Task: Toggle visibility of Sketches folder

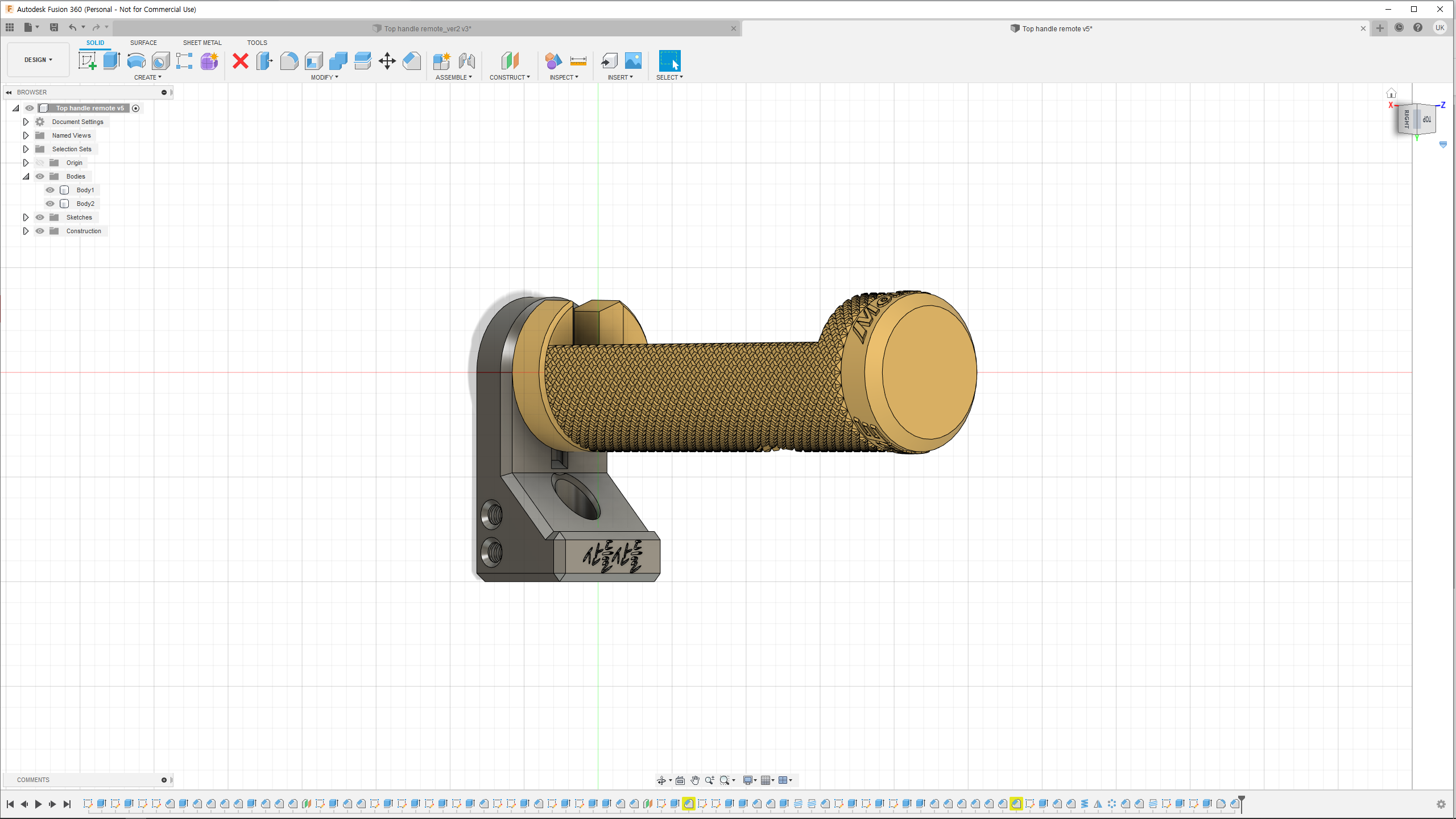Action: tap(40, 217)
